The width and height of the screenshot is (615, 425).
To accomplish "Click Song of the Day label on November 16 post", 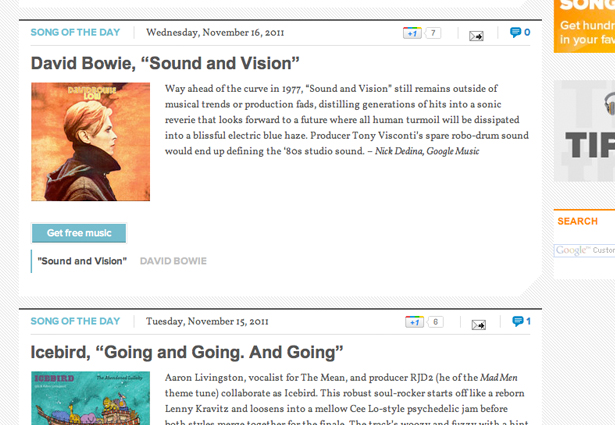I will 75,32.
